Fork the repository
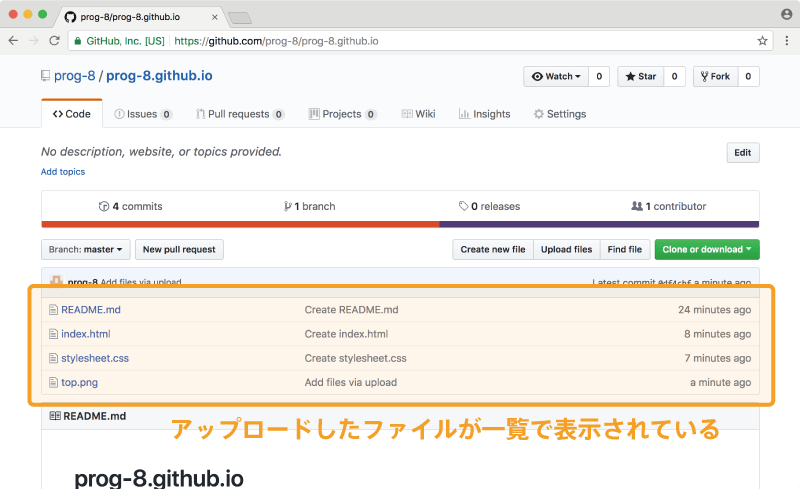 click(x=715, y=77)
